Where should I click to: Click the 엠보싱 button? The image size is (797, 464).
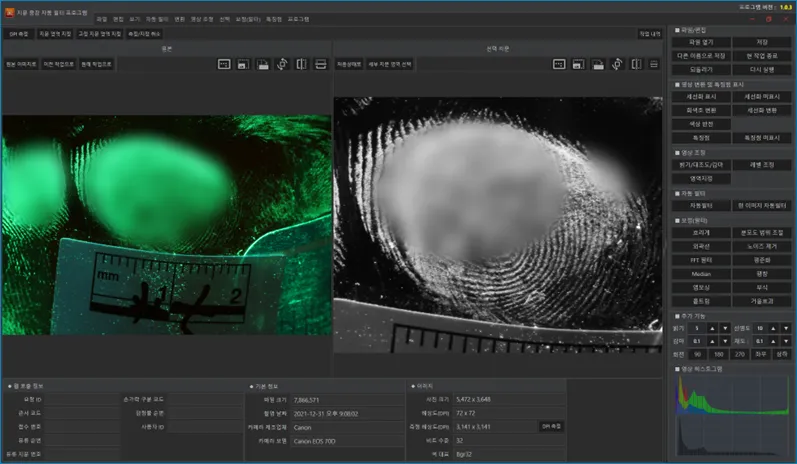click(701, 288)
